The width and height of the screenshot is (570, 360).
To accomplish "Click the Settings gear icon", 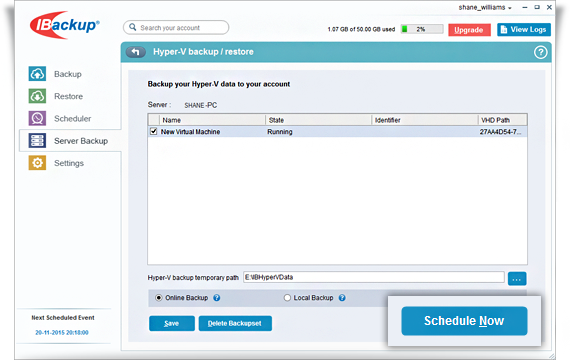I will 37,163.
